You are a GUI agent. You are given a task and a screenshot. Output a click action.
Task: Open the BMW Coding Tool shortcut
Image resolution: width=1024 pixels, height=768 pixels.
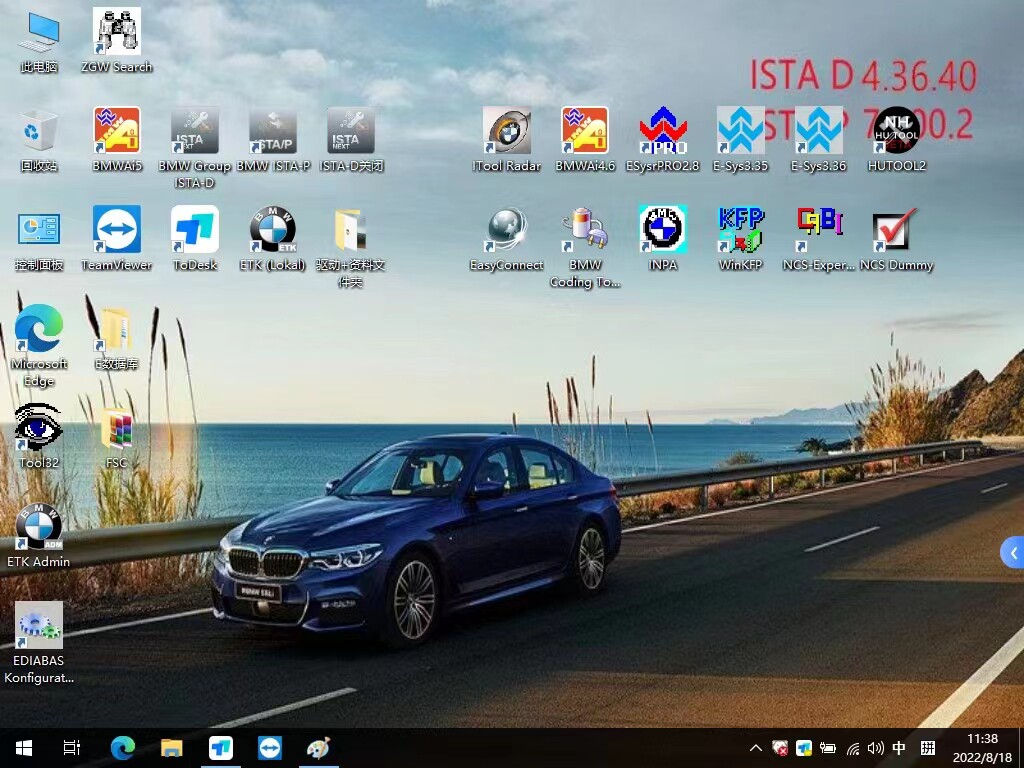pos(584,247)
